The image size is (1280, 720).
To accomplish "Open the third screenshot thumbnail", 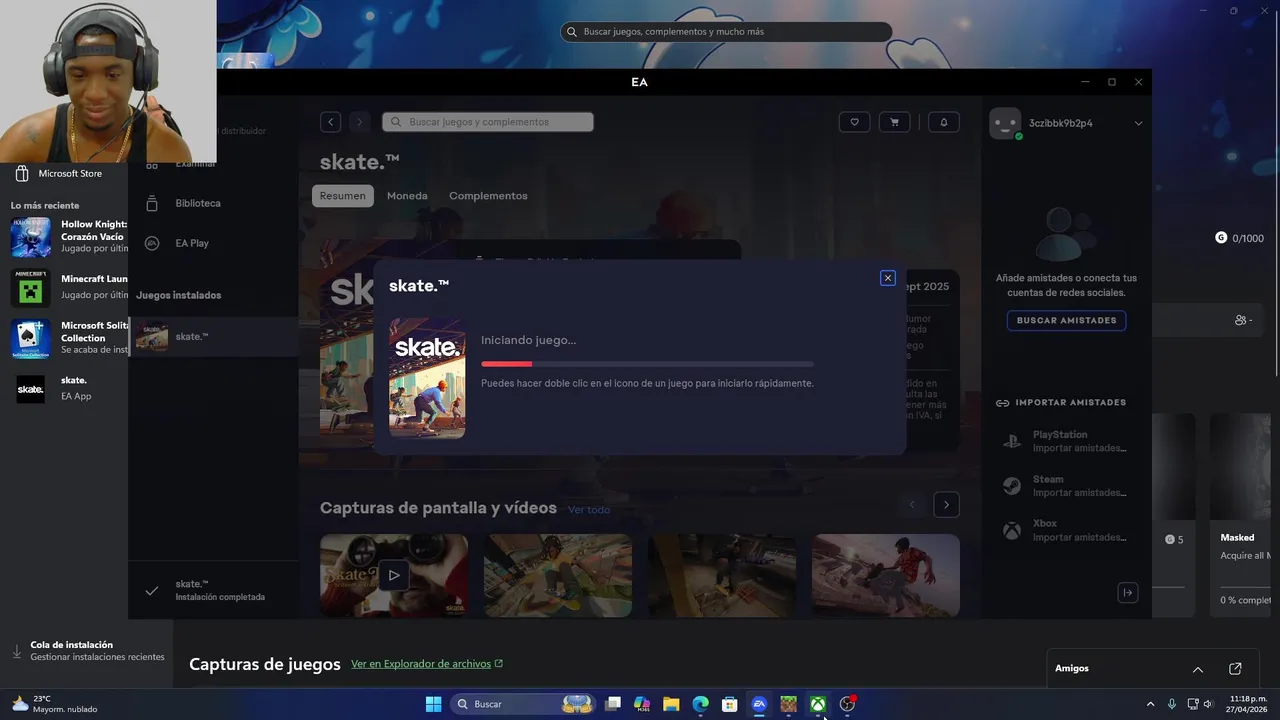I will tap(722, 575).
